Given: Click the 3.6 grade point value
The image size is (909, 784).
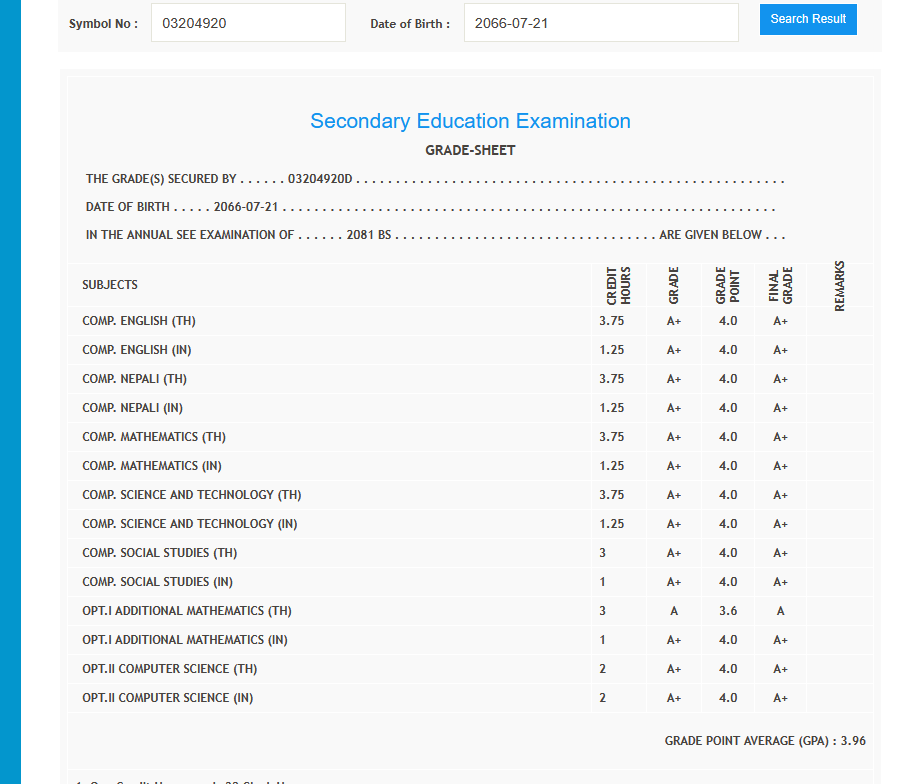Looking at the screenshot, I should 727,611.
